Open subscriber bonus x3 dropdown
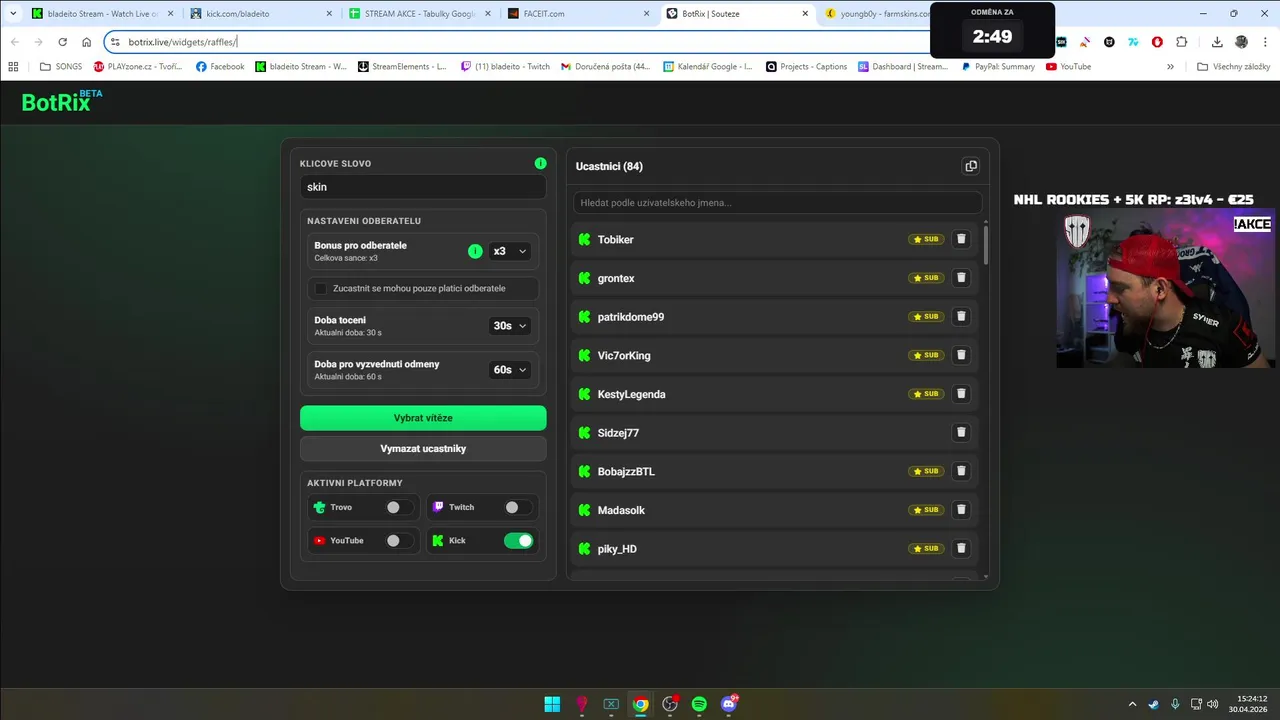Image resolution: width=1280 pixels, height=720 pixels. 510,251
